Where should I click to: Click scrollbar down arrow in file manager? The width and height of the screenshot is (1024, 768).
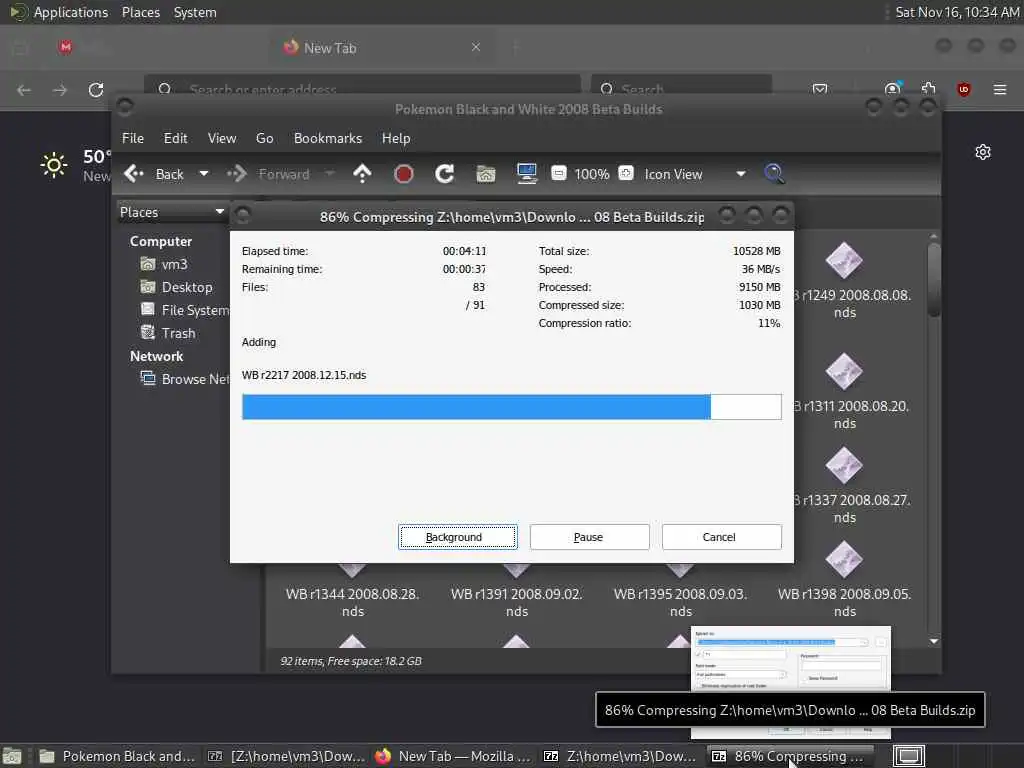(934, 641)
